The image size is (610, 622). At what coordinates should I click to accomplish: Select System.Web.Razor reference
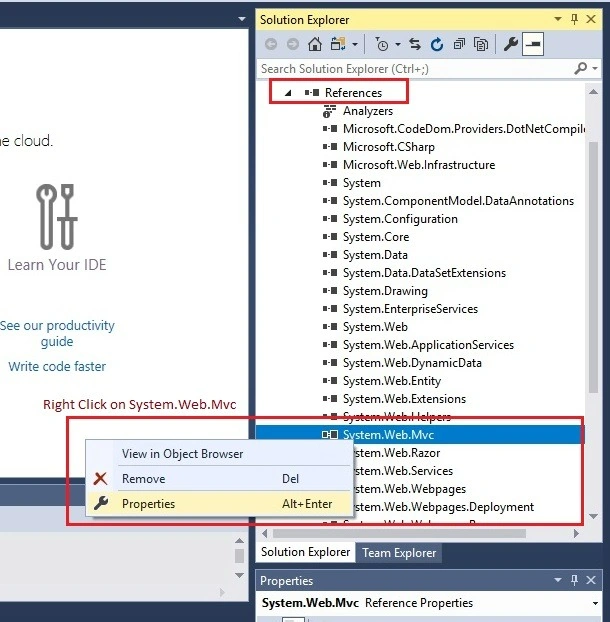coord(397,453)
